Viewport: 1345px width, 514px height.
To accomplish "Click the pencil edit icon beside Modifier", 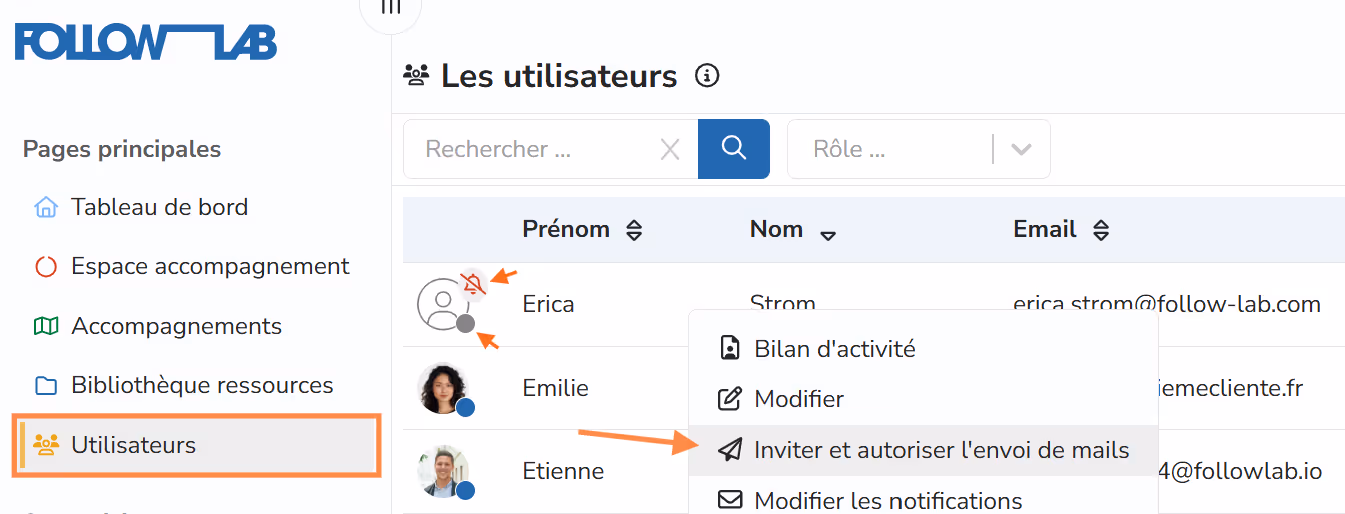I will click(731, 399).
